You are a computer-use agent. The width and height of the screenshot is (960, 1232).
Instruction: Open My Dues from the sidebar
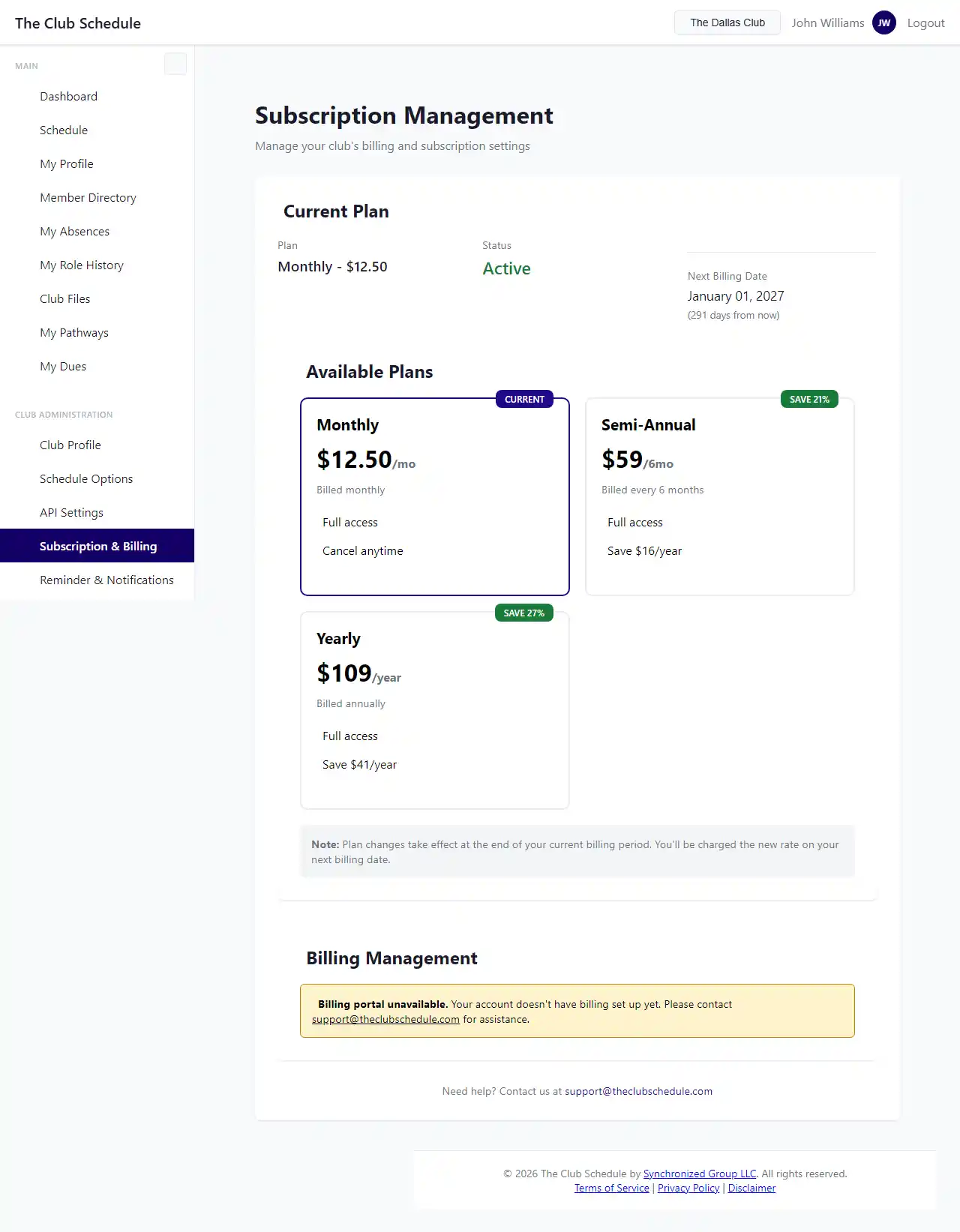click(x=63, y=366)
